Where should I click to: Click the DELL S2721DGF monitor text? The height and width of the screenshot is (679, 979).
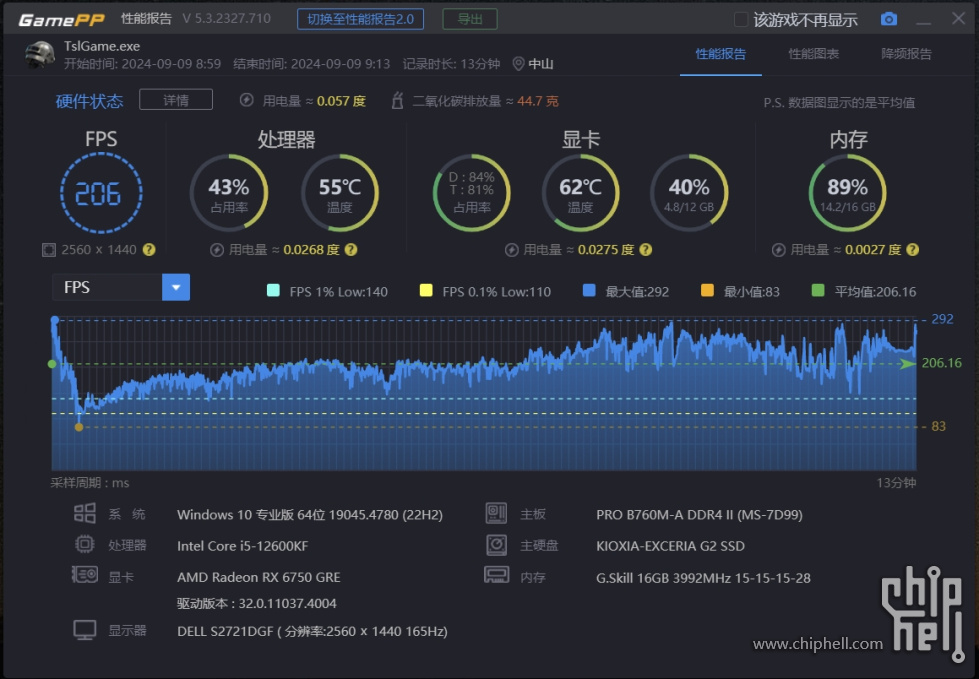click(312, 632)
